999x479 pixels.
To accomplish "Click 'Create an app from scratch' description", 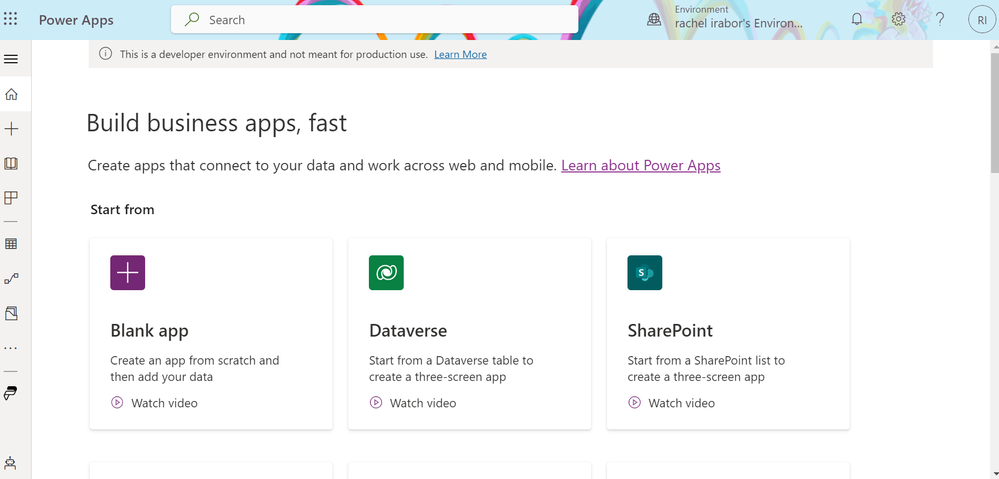I will [x=195, y=369].
